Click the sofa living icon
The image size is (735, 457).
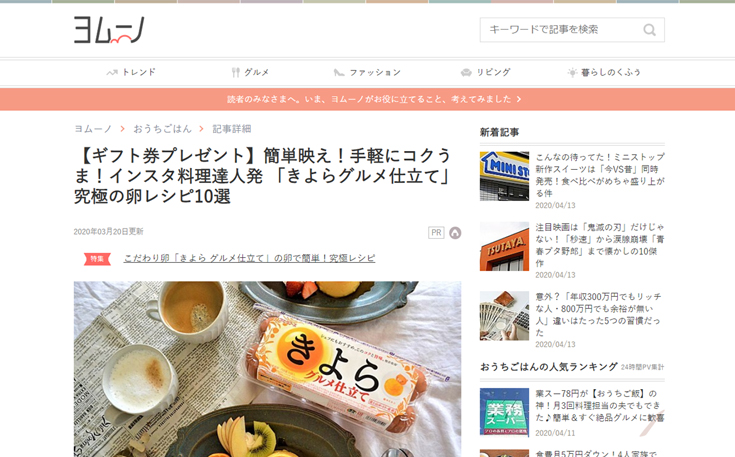(466, 73)
